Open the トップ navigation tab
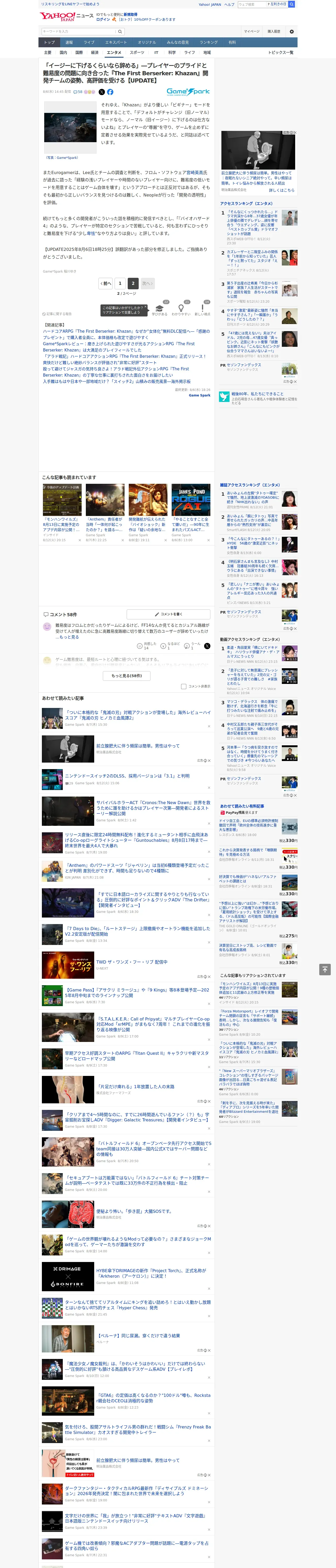 pyautogui.click(x=49, y=43)
